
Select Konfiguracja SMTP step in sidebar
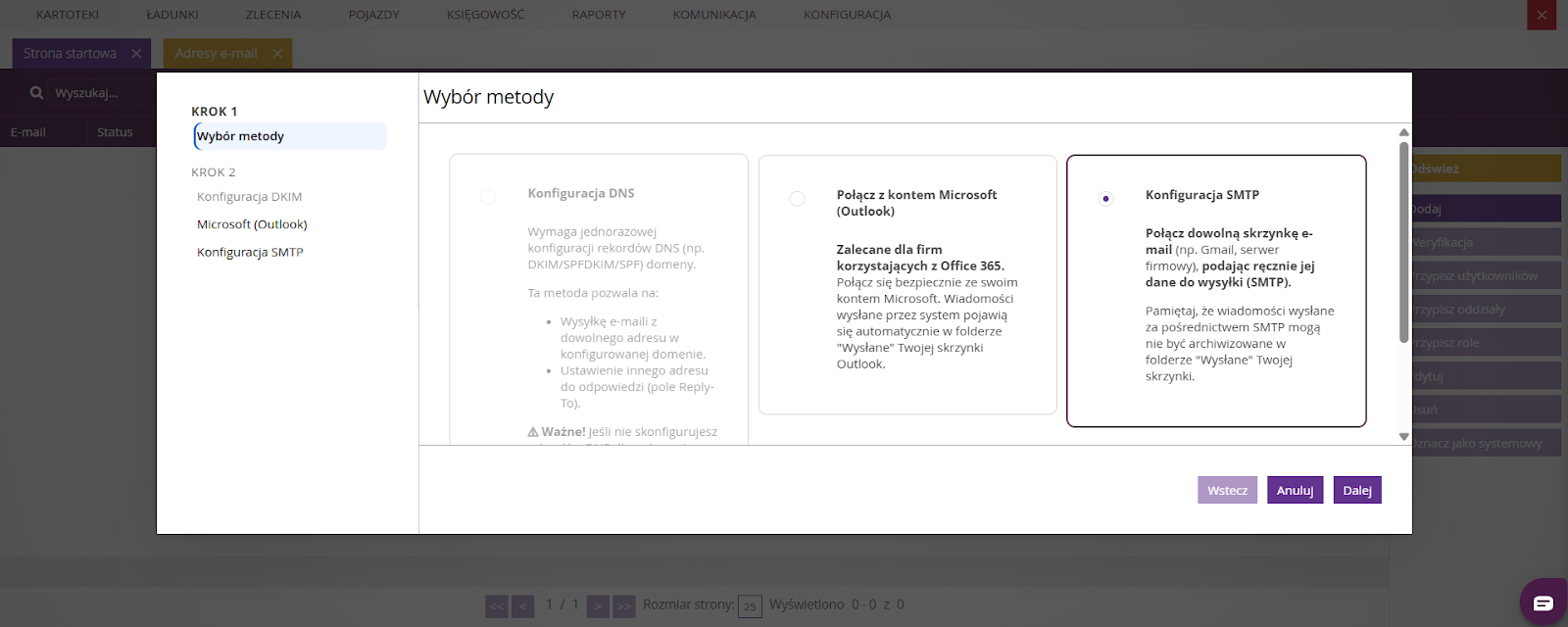[x=250, y=252]
